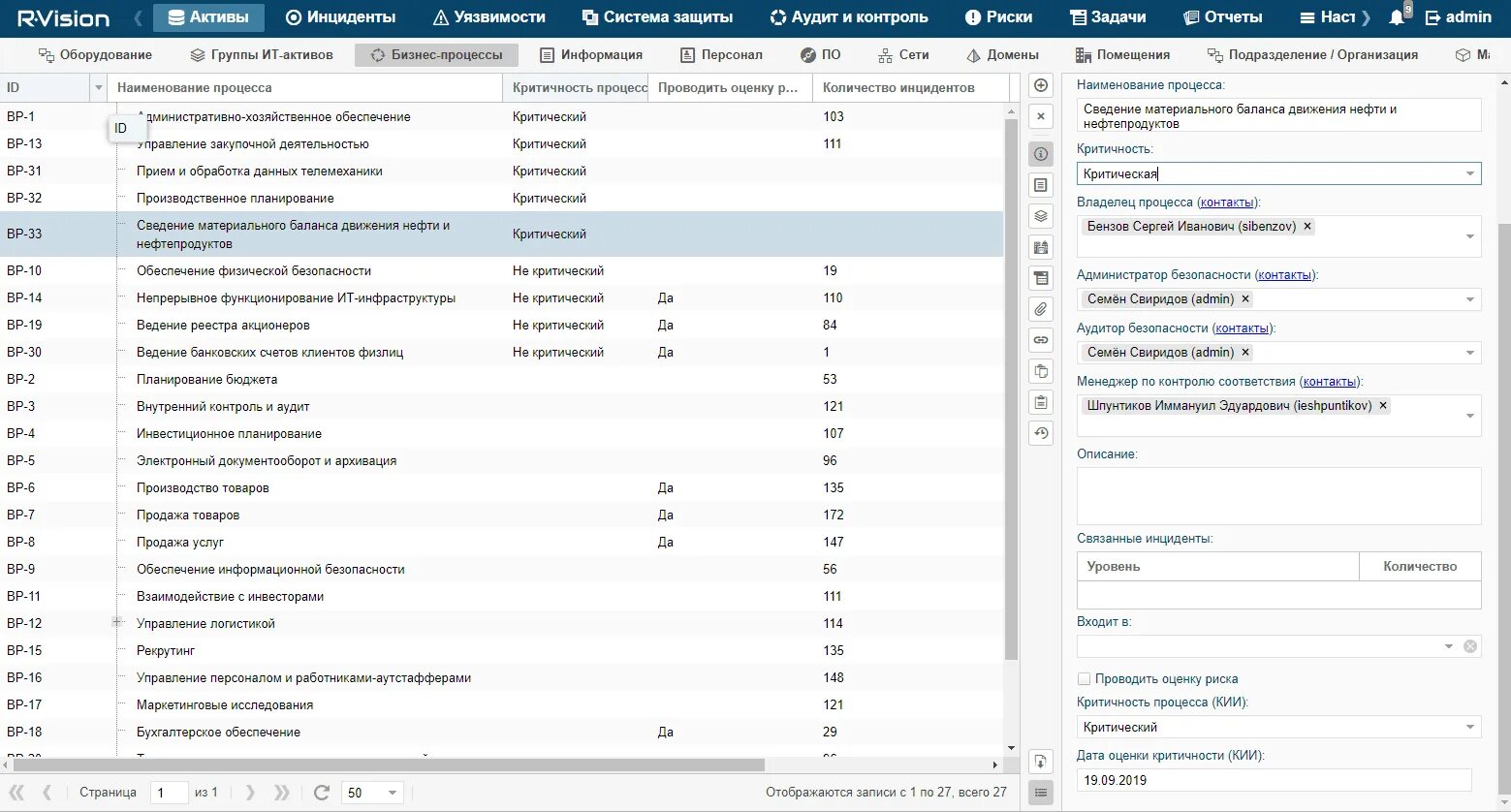Click the контакты link next to Администратор безопасности

(x=1284, y=275)
